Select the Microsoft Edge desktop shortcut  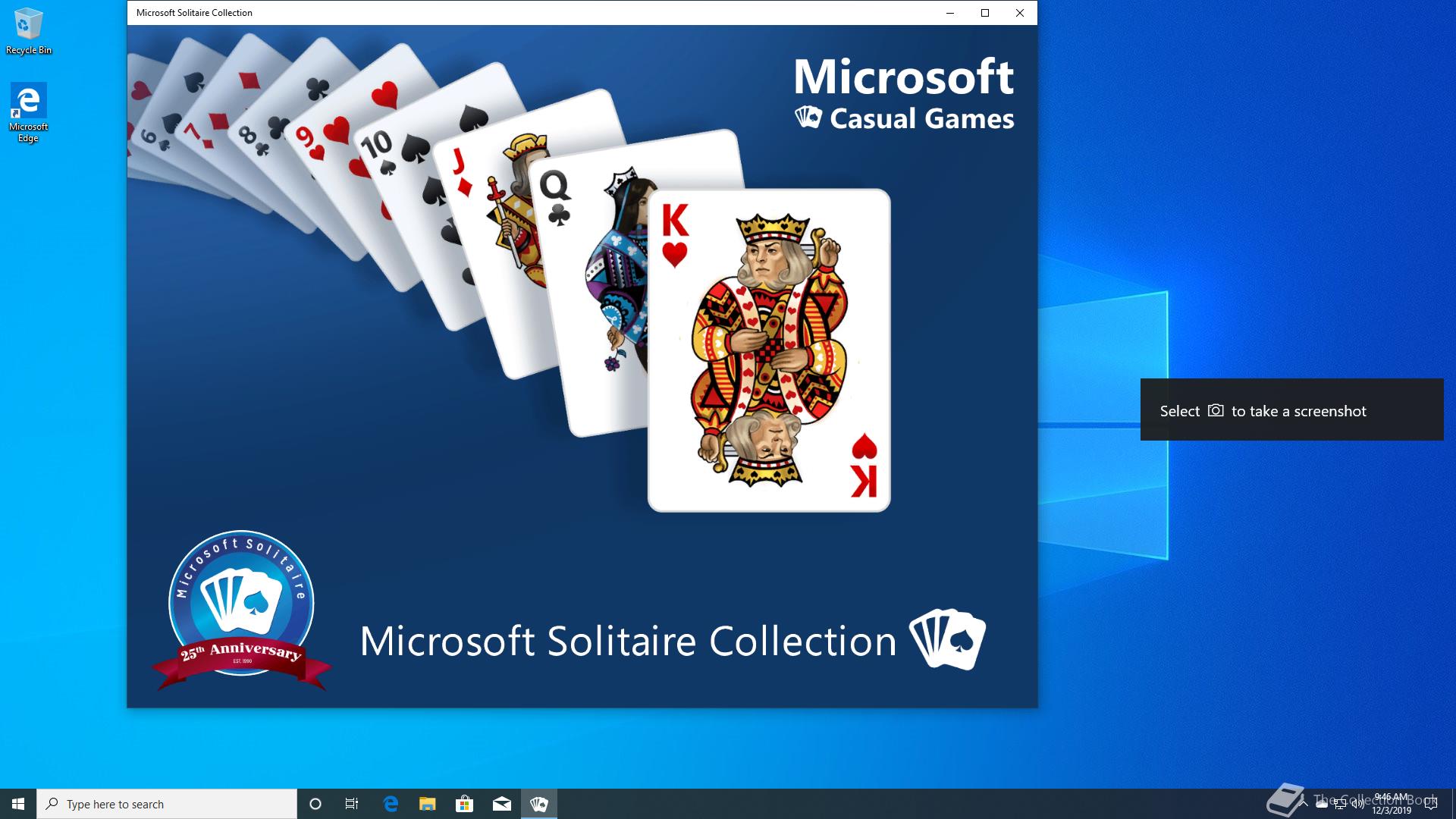click(29, 113)
